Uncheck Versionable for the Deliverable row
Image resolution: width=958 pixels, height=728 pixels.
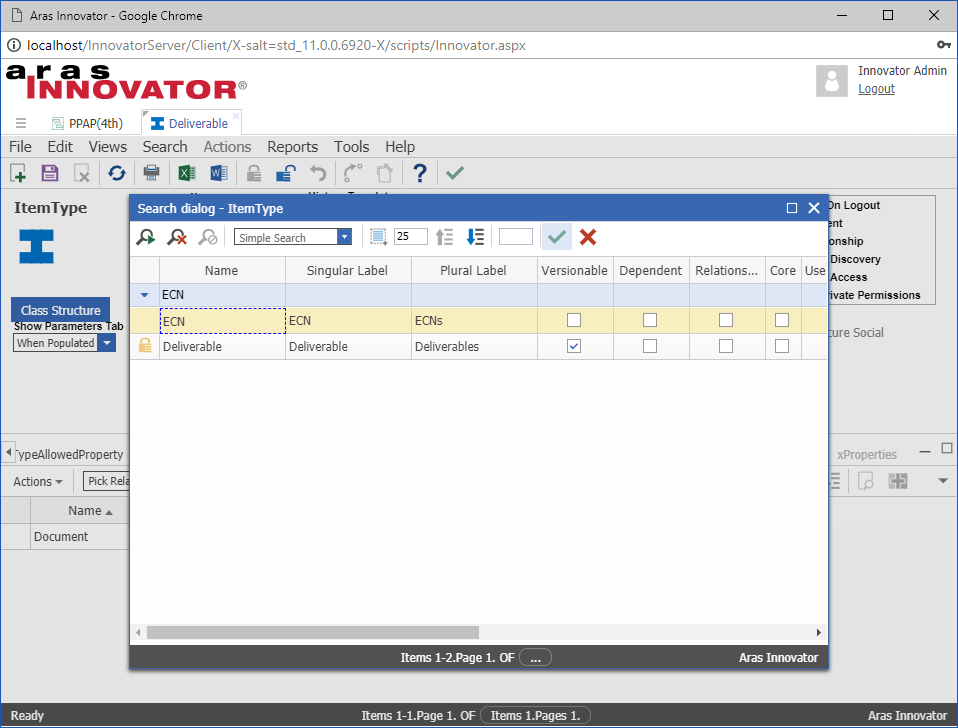574,345
